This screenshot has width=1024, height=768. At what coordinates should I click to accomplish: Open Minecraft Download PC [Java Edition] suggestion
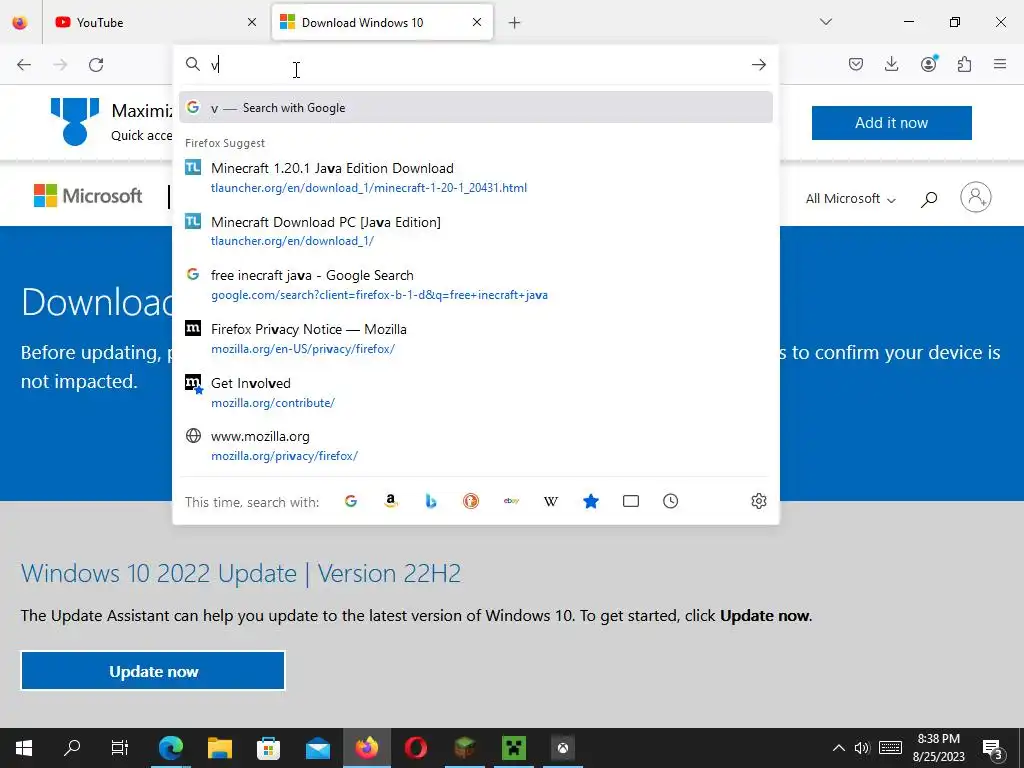tap(475, 231)
